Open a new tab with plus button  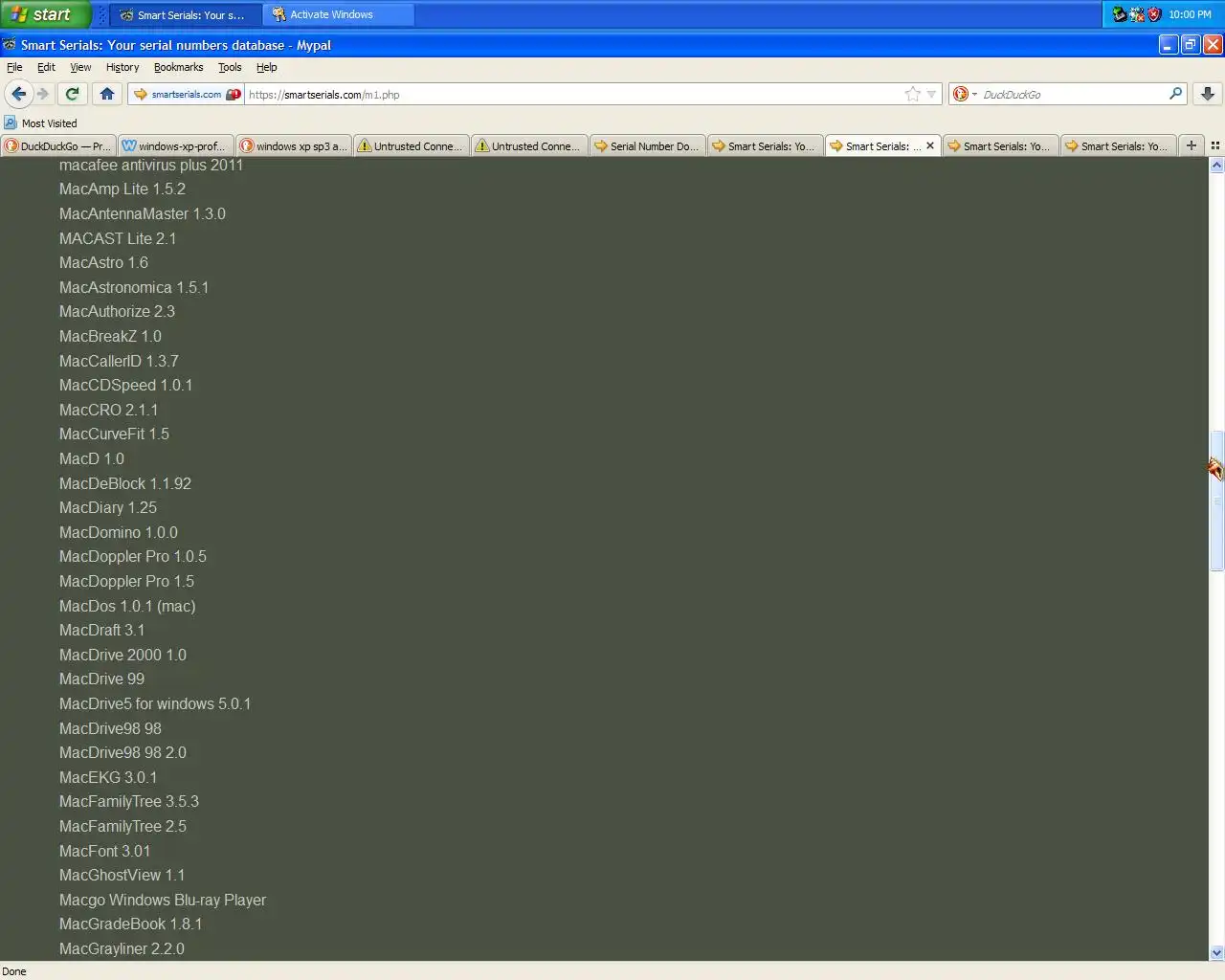pyautogui.click(x=1192, y=145)
